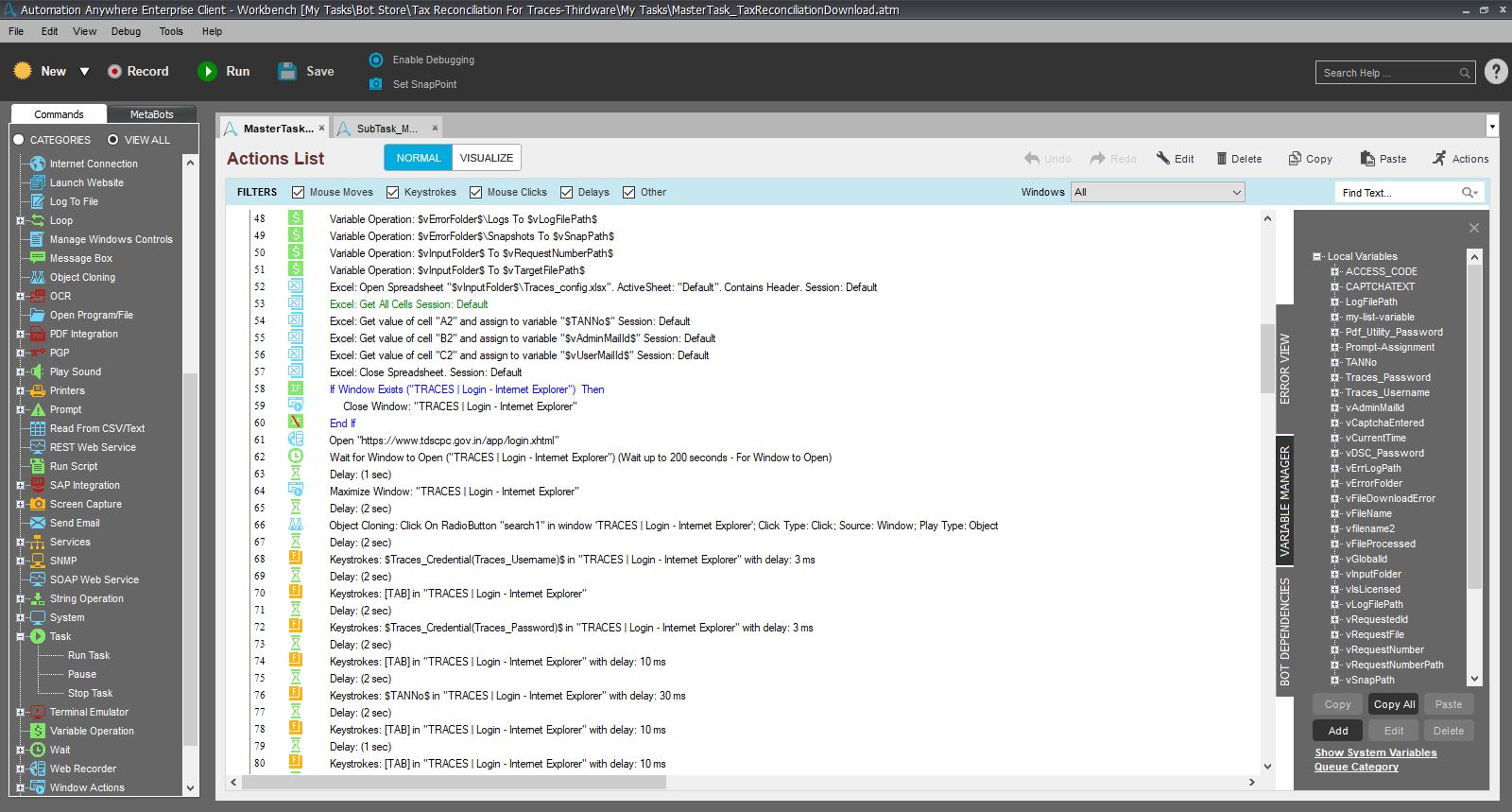Click the Search Help input field
Screen dimensions: 1512x812
point(1389,73)
